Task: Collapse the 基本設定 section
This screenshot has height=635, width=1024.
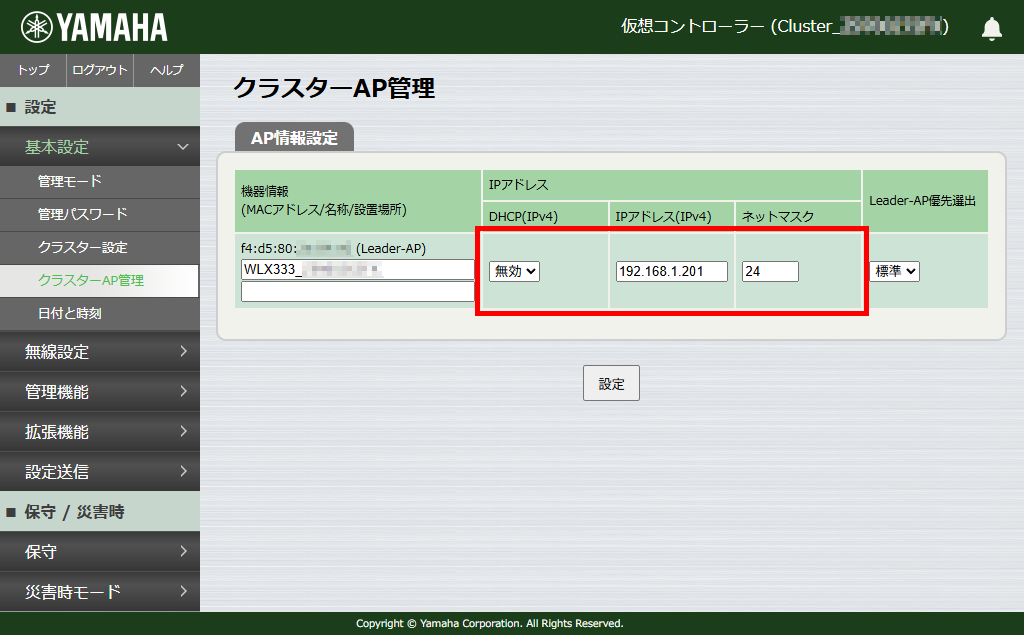Action: pos(100,147)
